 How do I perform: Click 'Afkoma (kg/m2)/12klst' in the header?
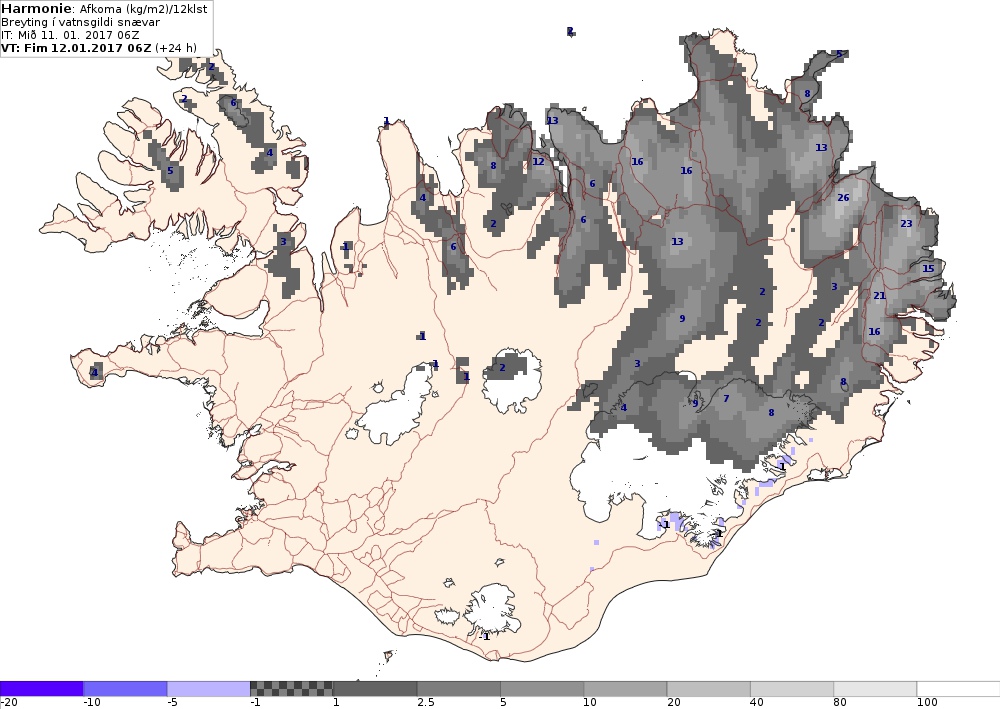143,10
